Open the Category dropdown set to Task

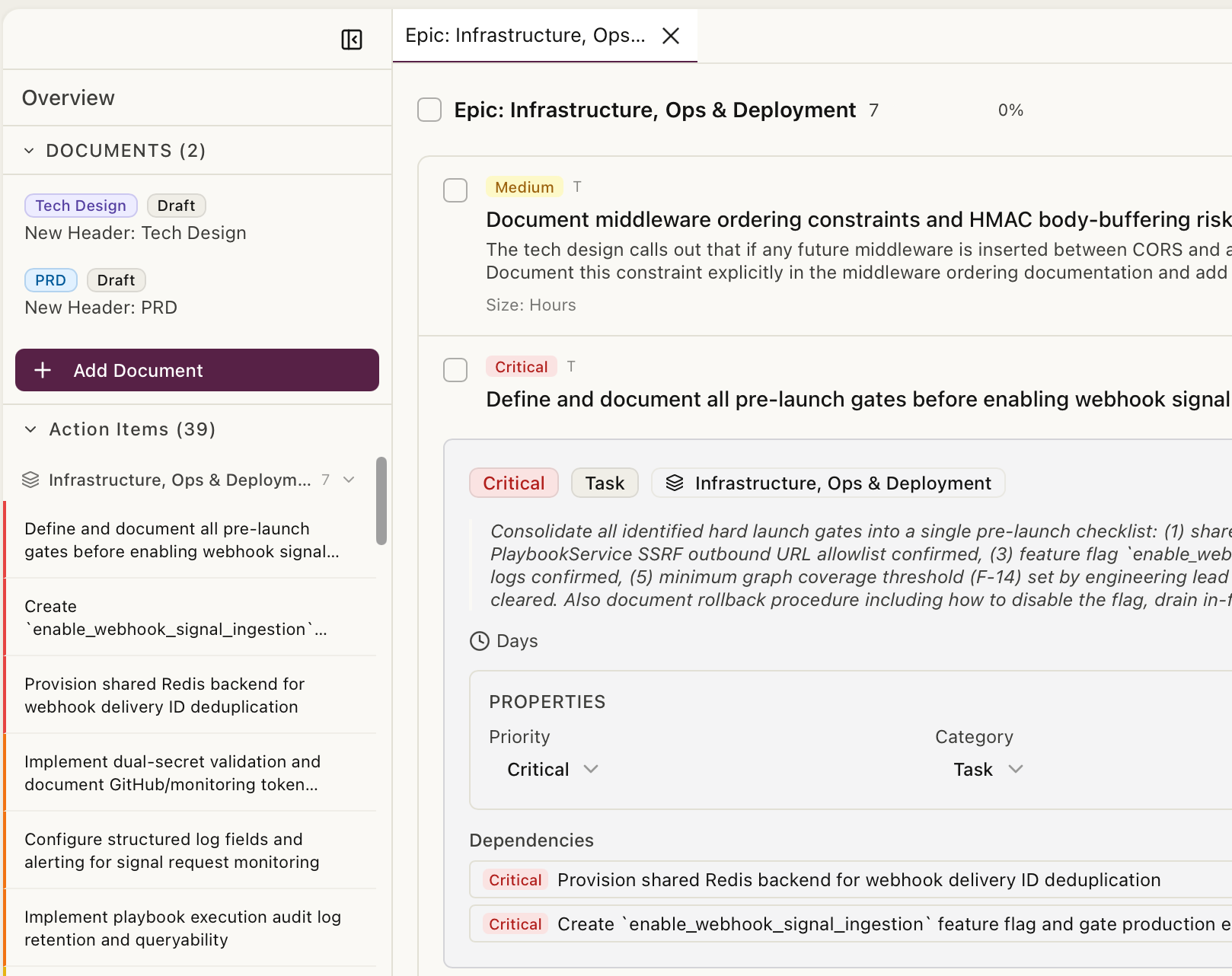[x=988, y=770]
